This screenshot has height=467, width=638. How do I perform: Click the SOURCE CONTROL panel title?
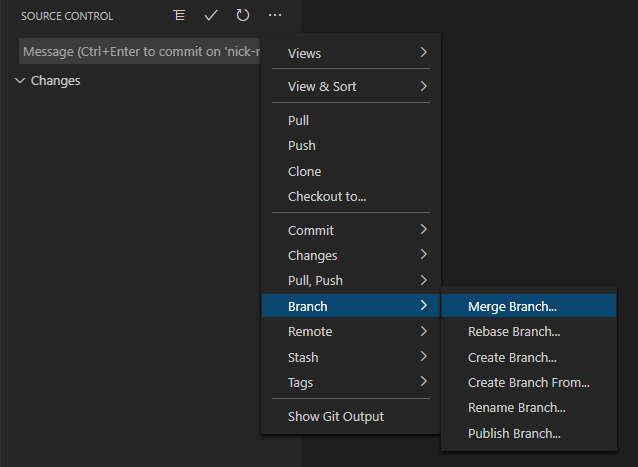coord(67,16)
